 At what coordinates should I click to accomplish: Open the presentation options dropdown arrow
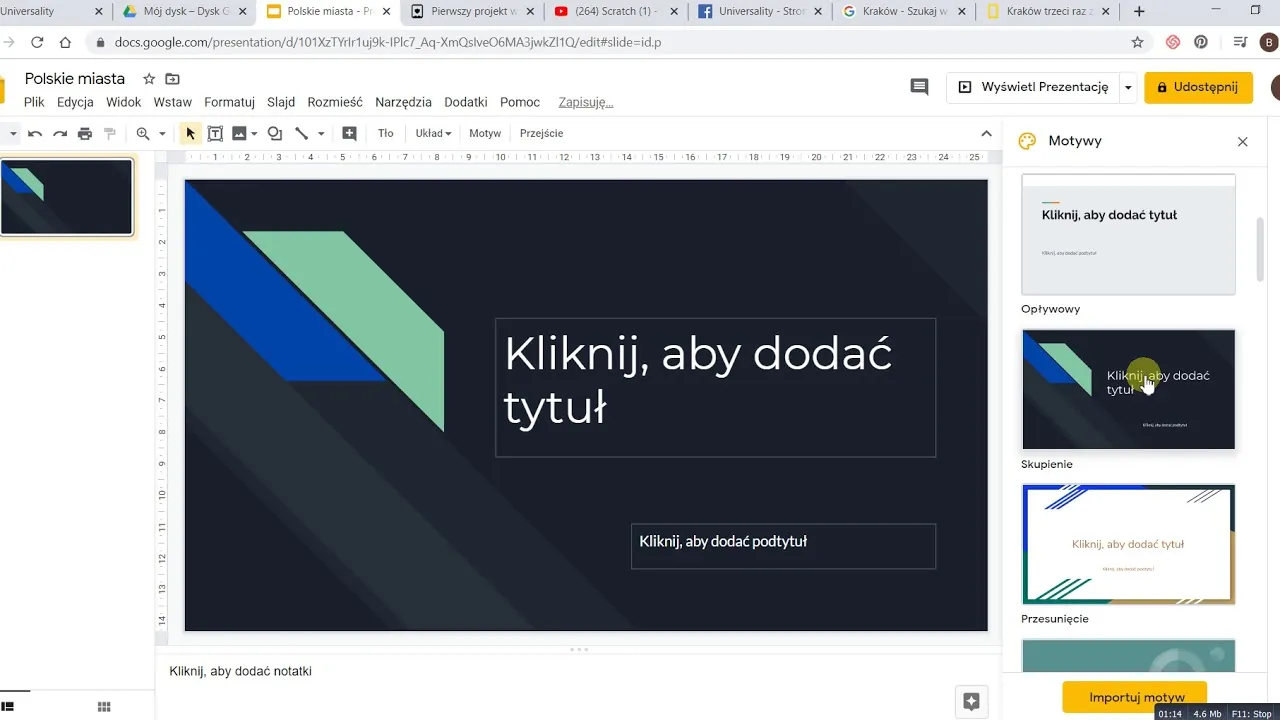(x=1128, y=87)
